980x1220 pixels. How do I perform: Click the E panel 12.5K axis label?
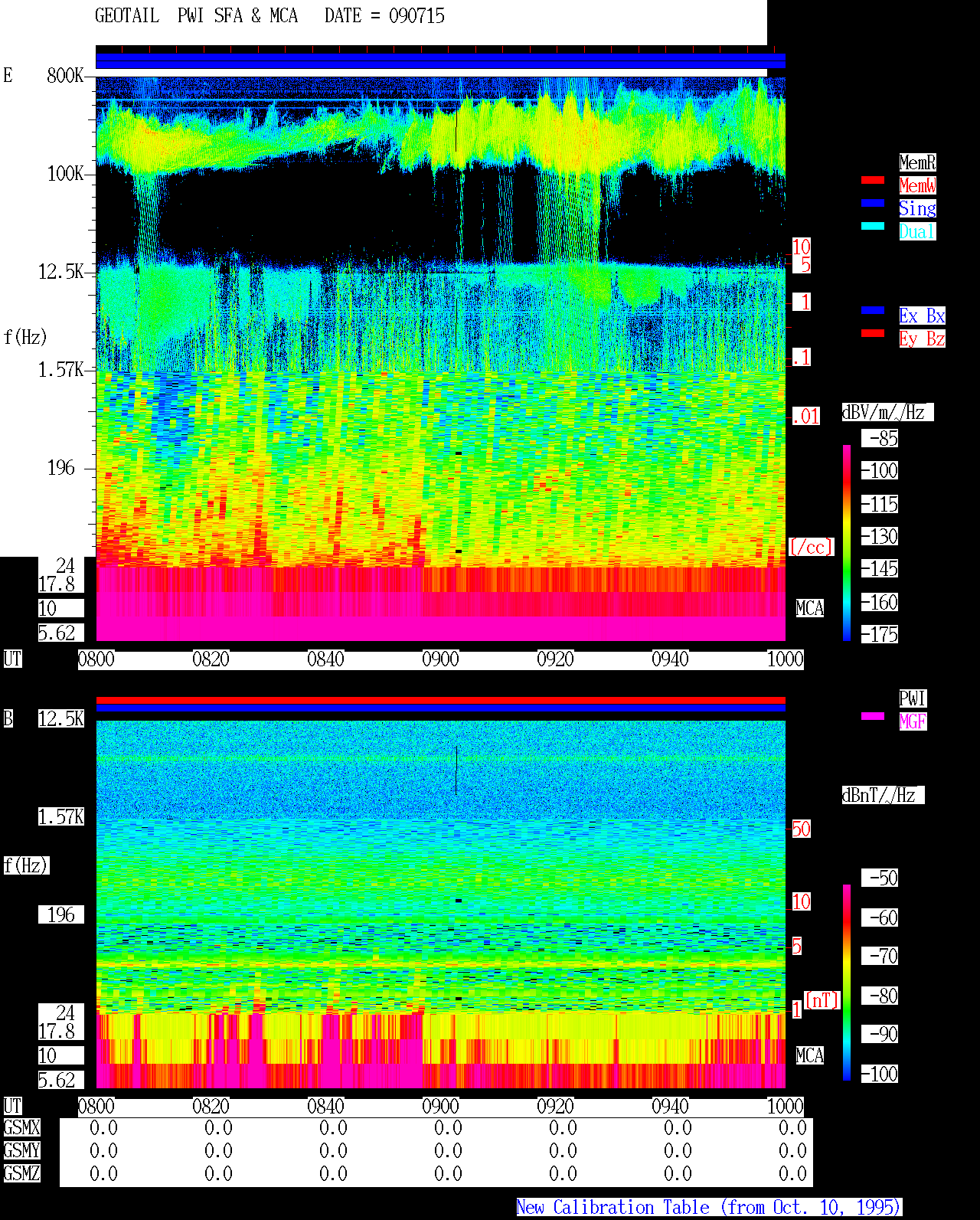[61, 271]
